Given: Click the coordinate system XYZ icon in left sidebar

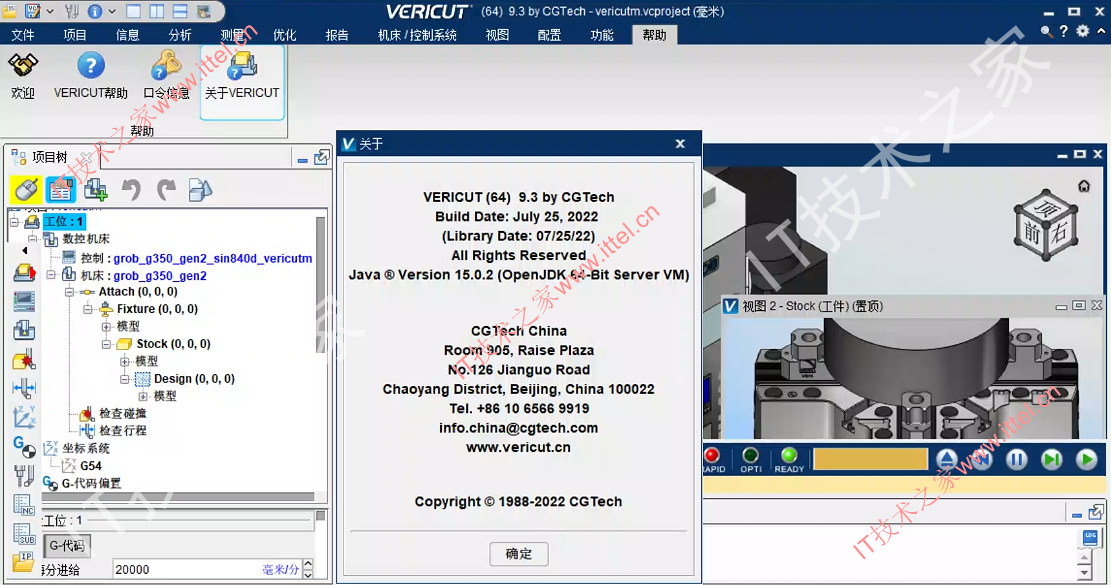Looking at the screenshot, I should click(24, 417).
